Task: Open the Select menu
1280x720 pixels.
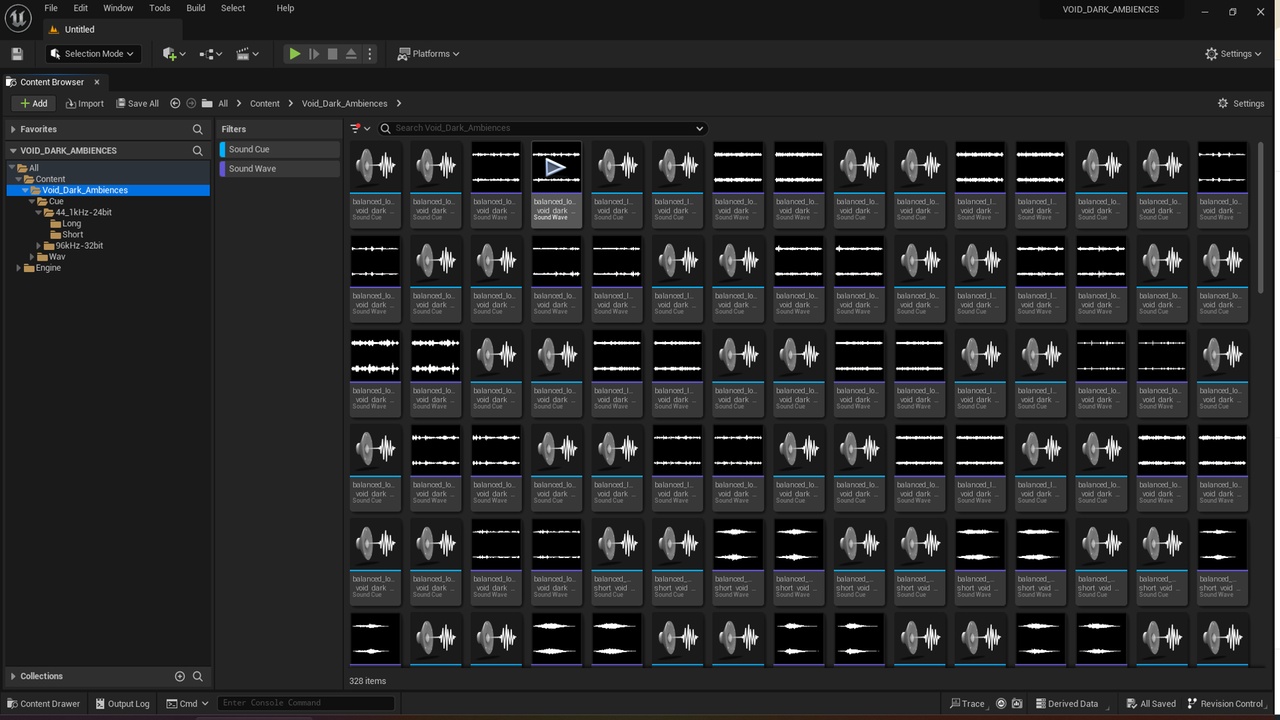Action: point(233,8)
